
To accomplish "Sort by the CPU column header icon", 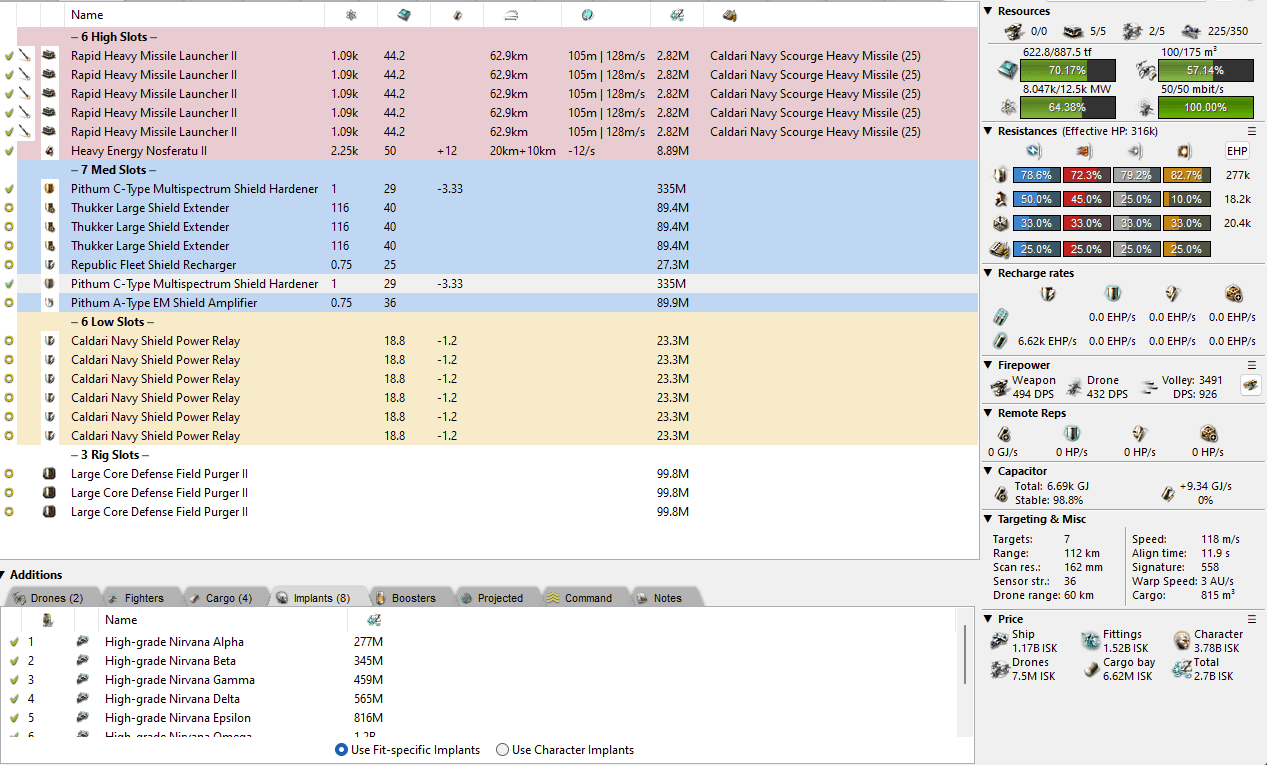I will pyautogui.click(x=403, y=15).
